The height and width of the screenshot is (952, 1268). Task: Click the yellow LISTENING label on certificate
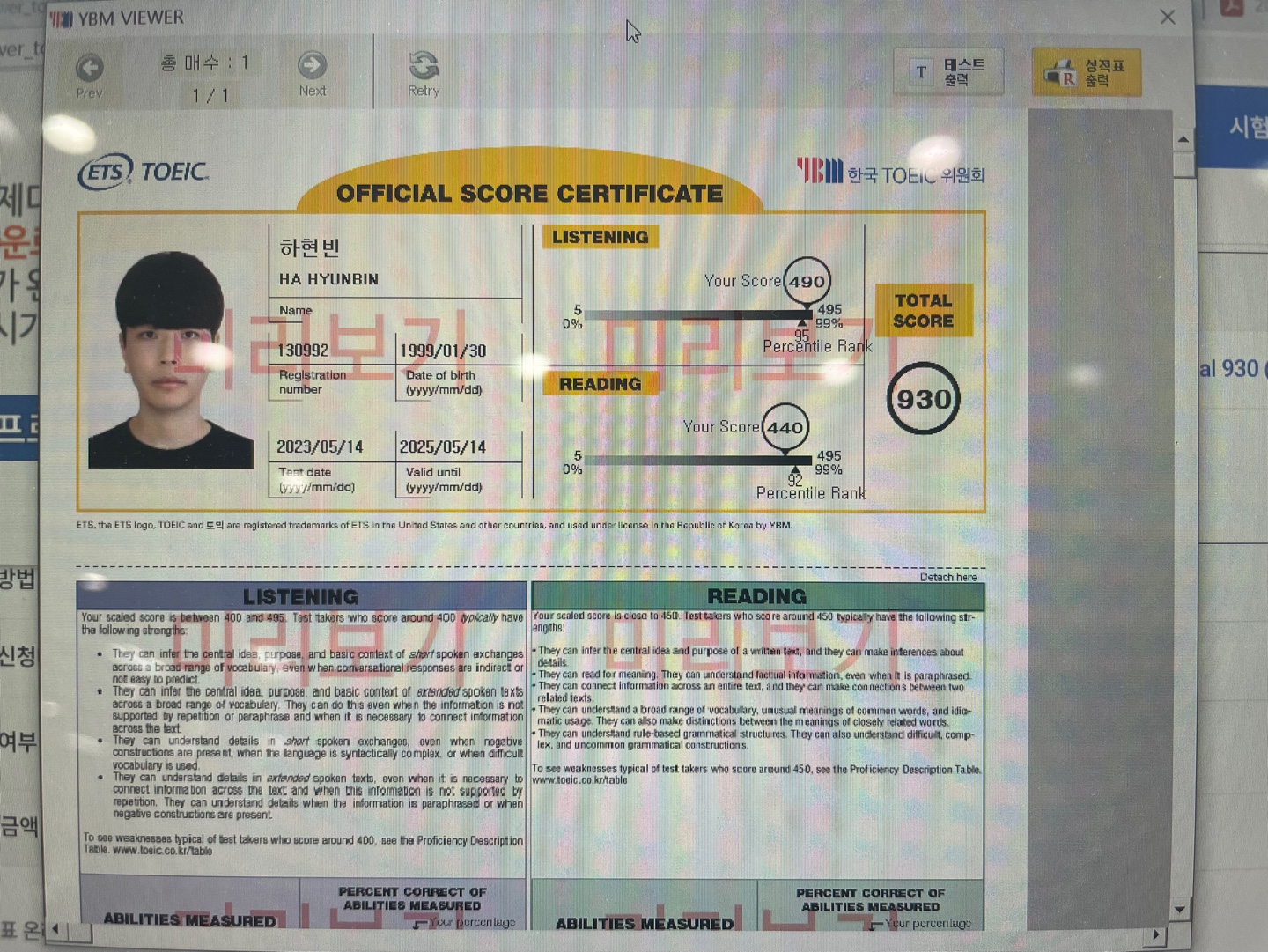click(600, 237)
